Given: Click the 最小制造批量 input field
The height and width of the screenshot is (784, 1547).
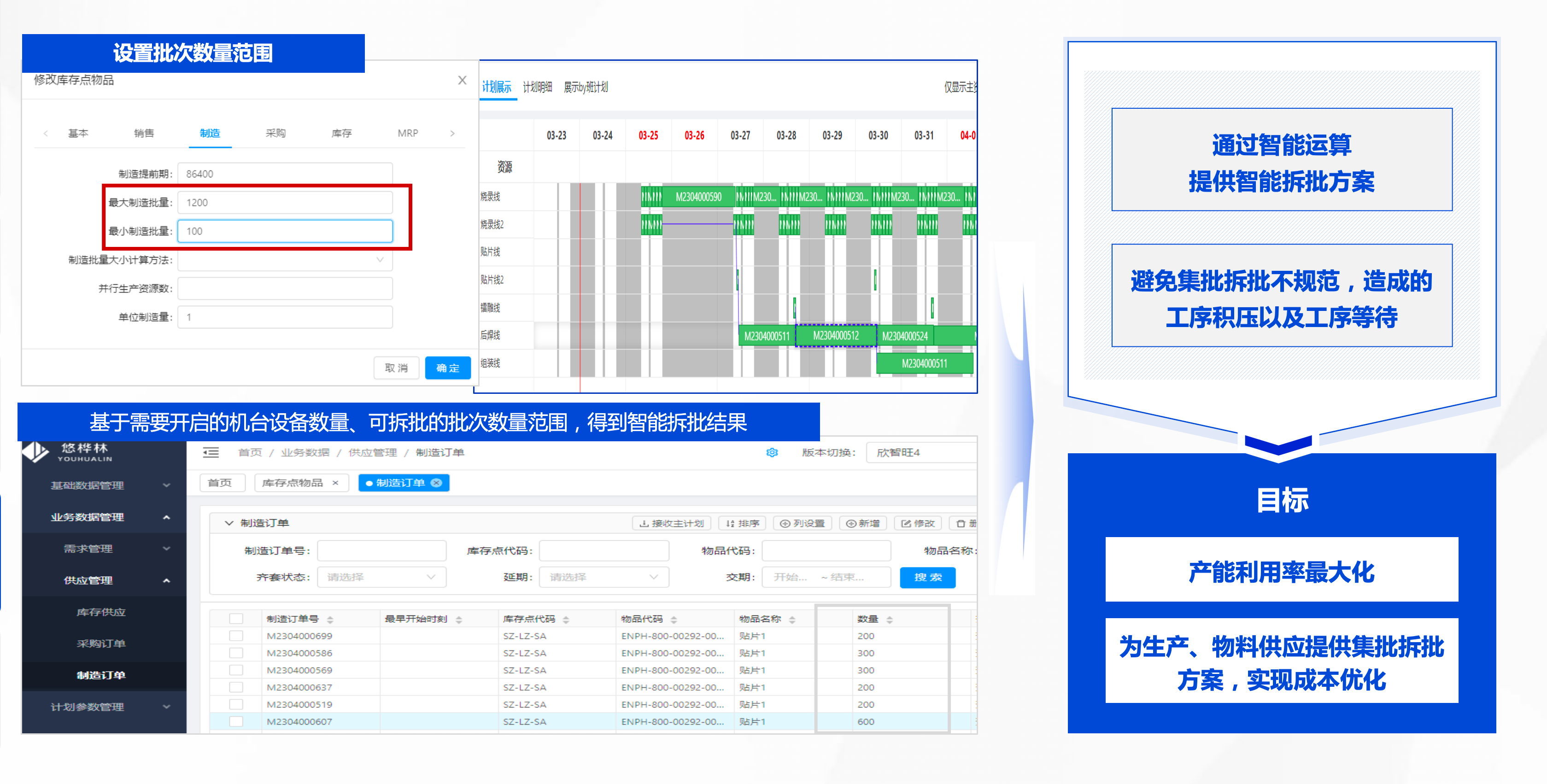Looking at the screenshot, I should pyautogui.click(x=285, y=231).
